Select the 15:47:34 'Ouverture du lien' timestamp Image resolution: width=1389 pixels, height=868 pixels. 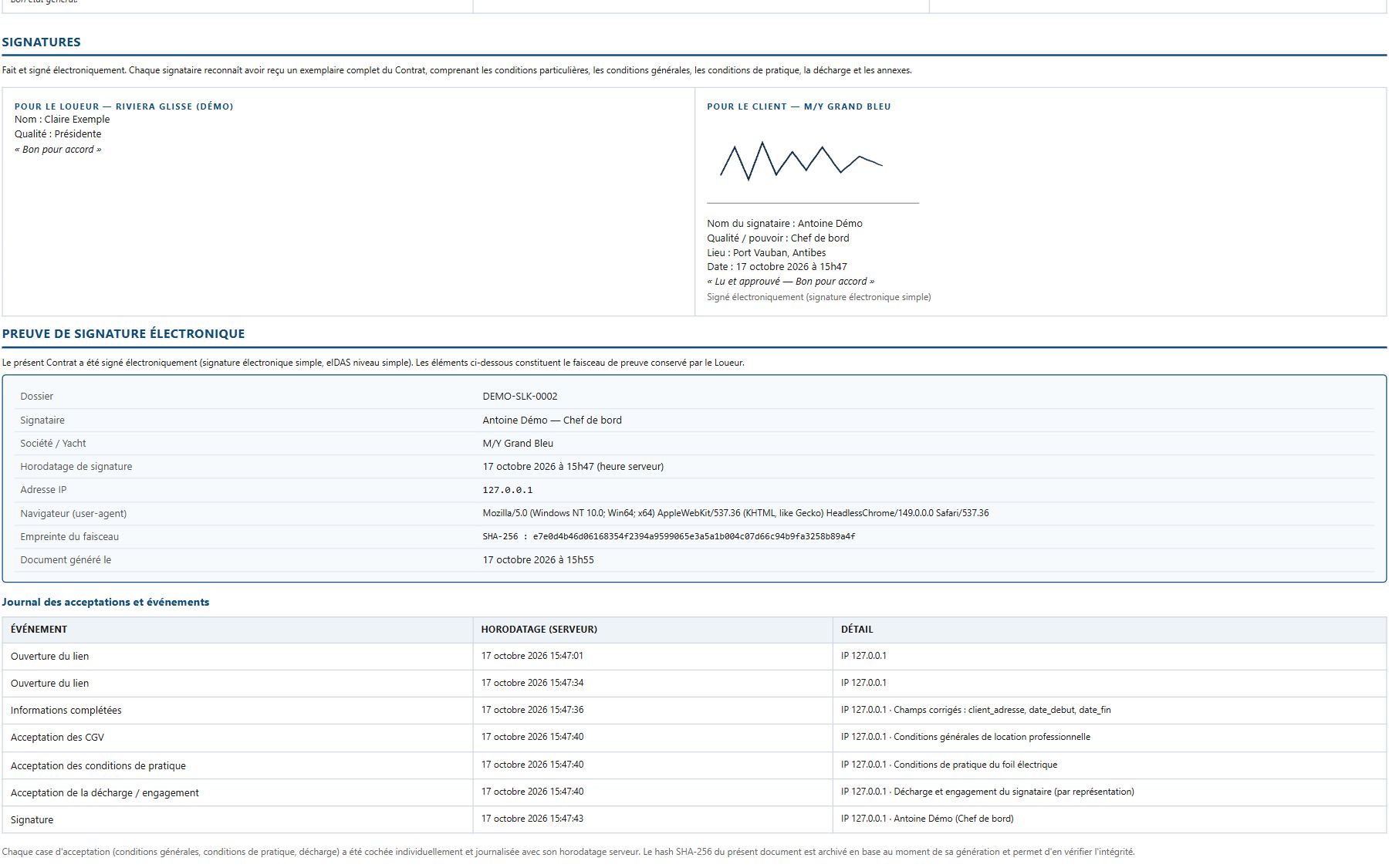[x=532, y=683]
